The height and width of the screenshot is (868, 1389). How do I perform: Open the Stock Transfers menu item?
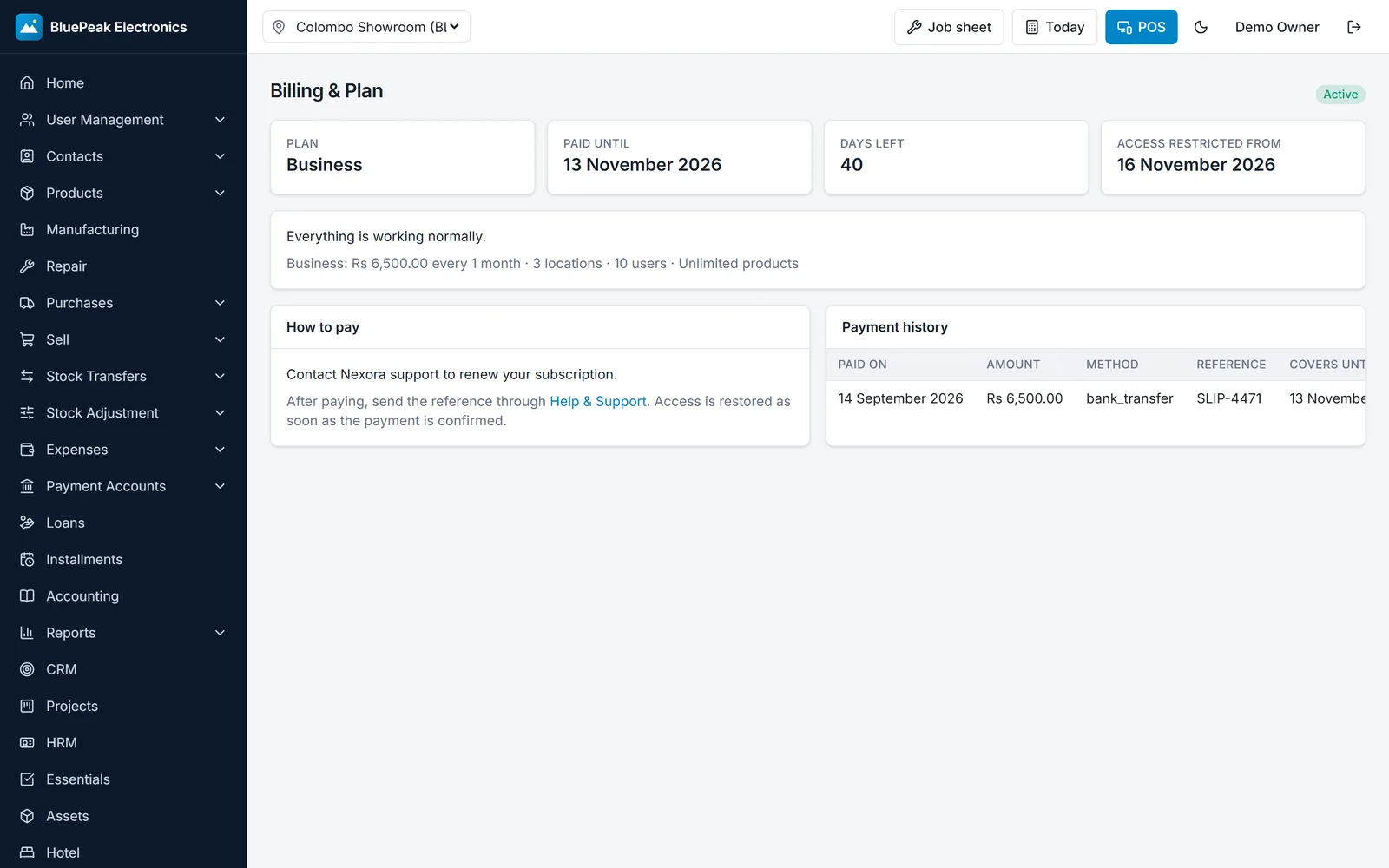[x=123, y=376]
